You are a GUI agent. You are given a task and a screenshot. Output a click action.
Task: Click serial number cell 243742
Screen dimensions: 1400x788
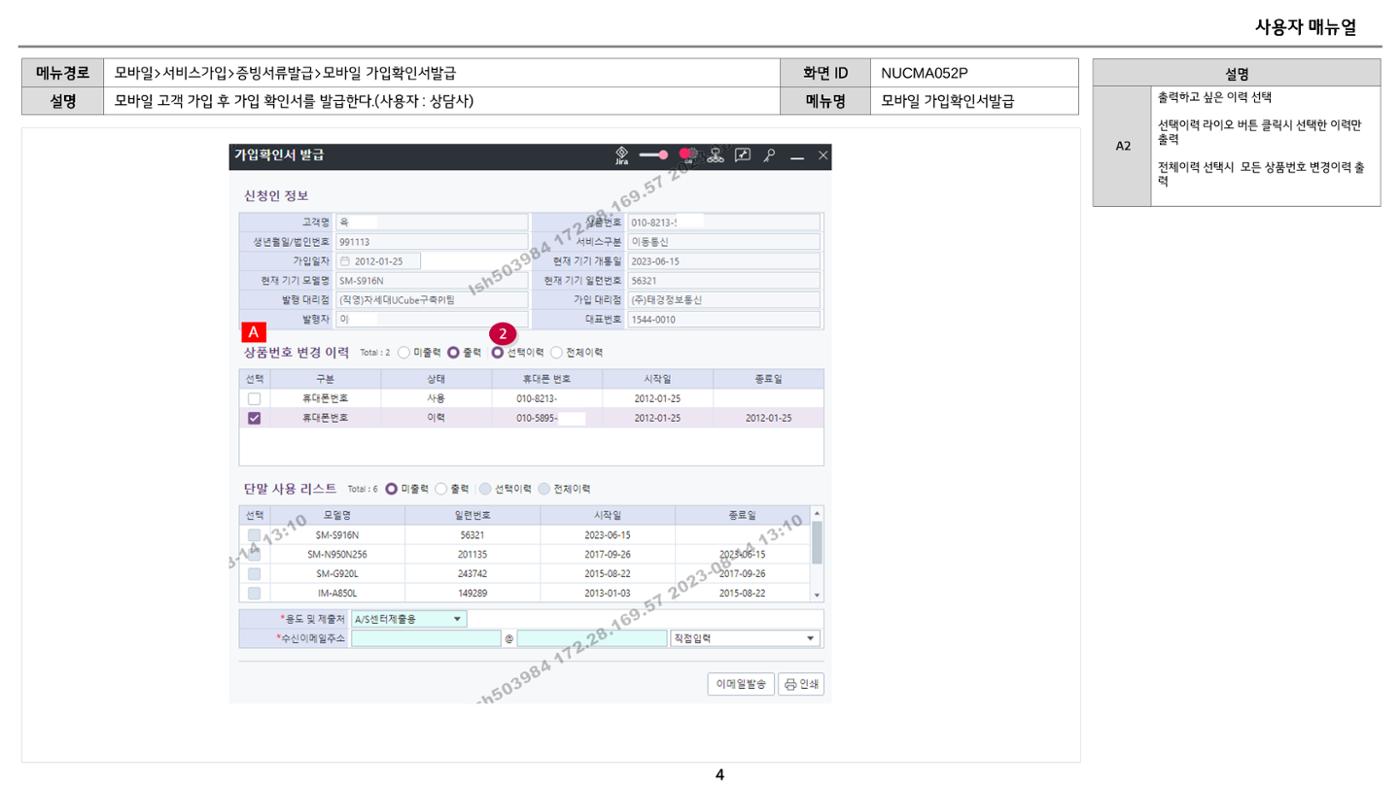tap(472, 574)
